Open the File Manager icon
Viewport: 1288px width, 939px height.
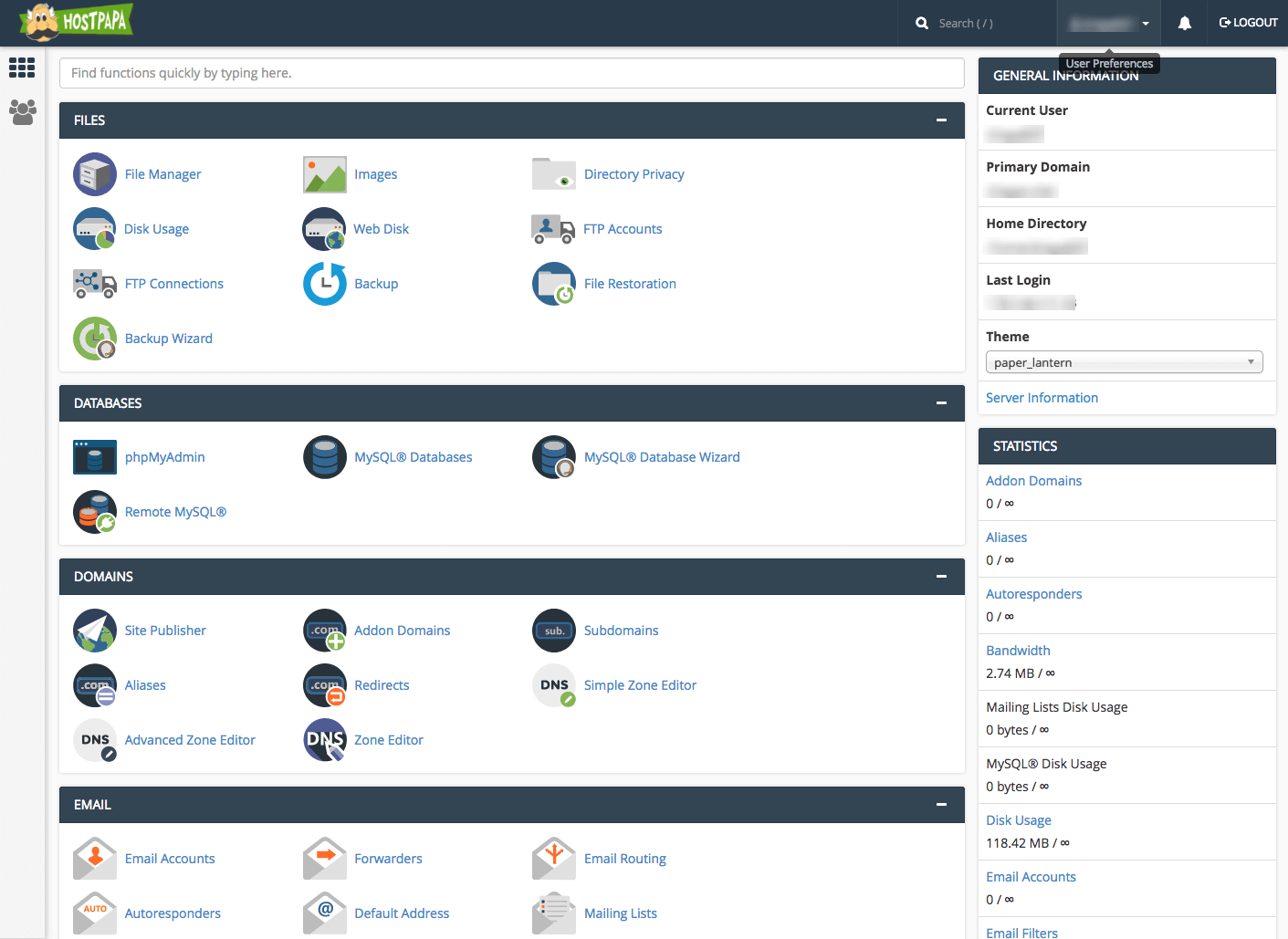point(95,174)
